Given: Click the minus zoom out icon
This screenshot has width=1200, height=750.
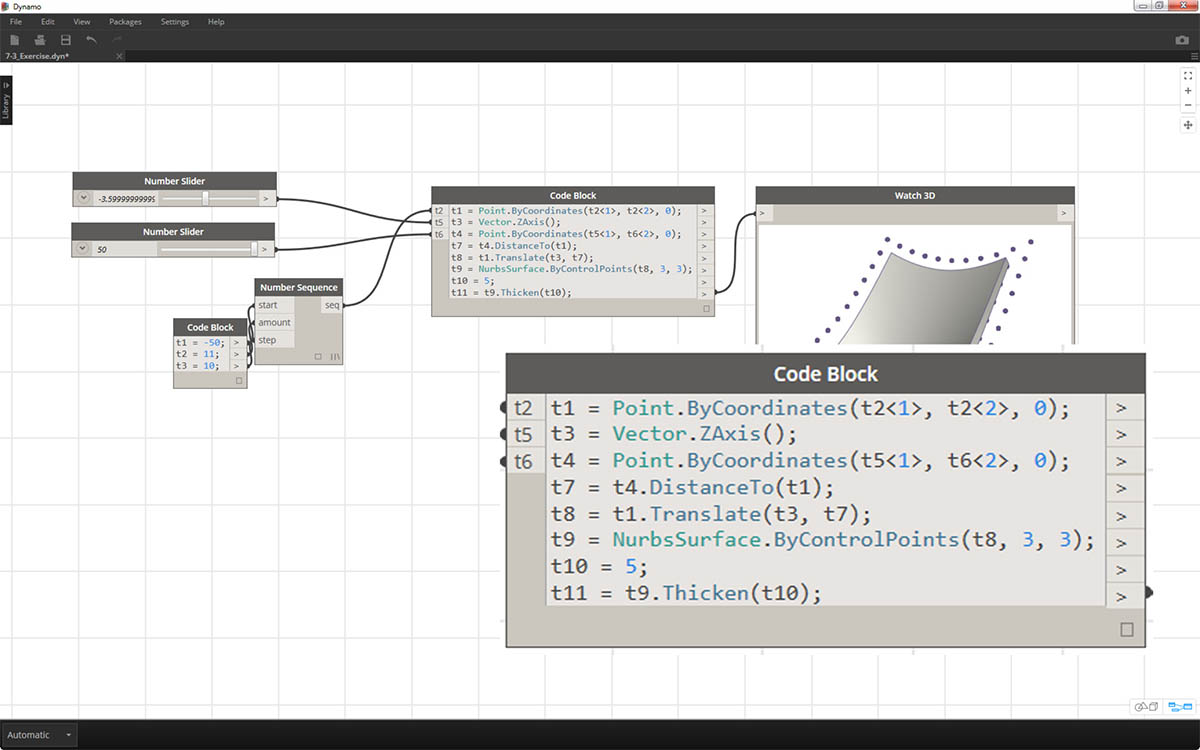Looking at the screenshot, I should [x=1188, y=105].
